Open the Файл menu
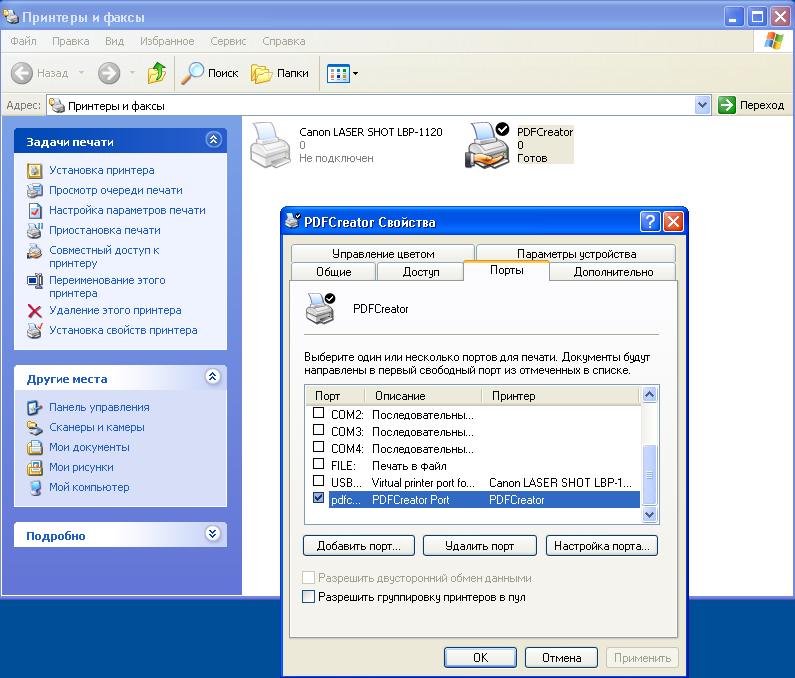795x678 pixels. pyautogui.click(x=23, y=41)
